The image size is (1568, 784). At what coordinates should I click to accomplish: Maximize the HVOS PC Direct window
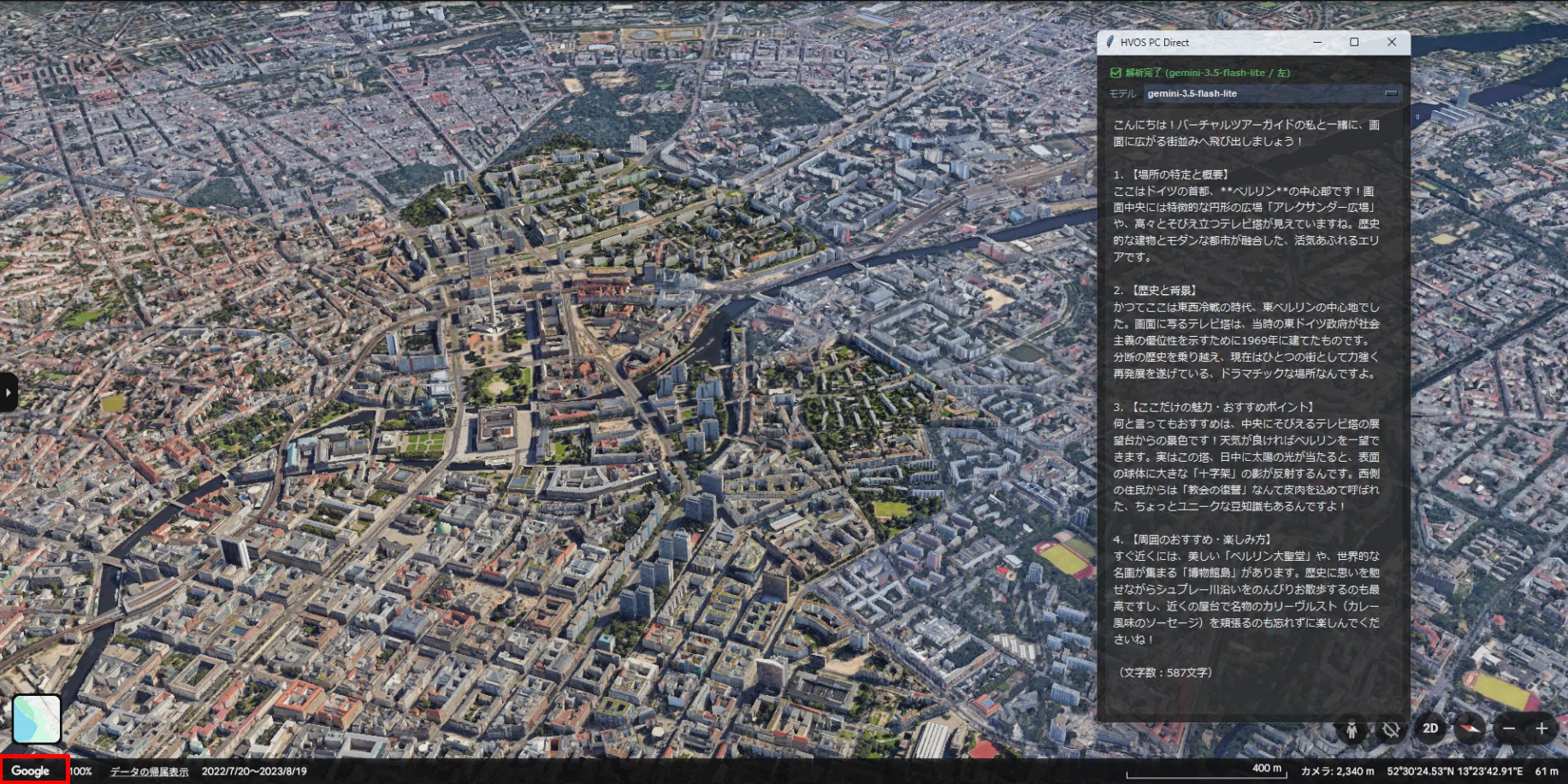pyautogui.click(x=1354, y=42)
